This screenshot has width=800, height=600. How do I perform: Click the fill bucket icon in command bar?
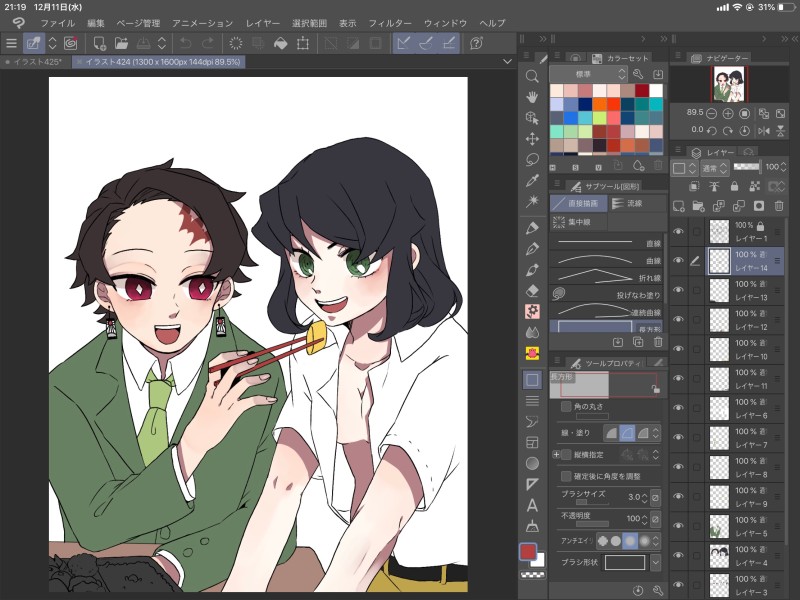280,43
